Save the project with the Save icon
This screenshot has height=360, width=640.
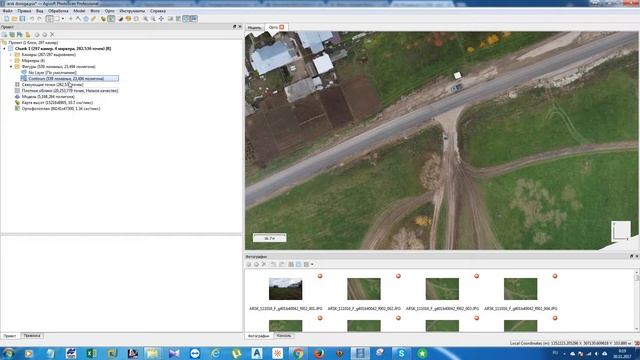click(x=22, y=19)
